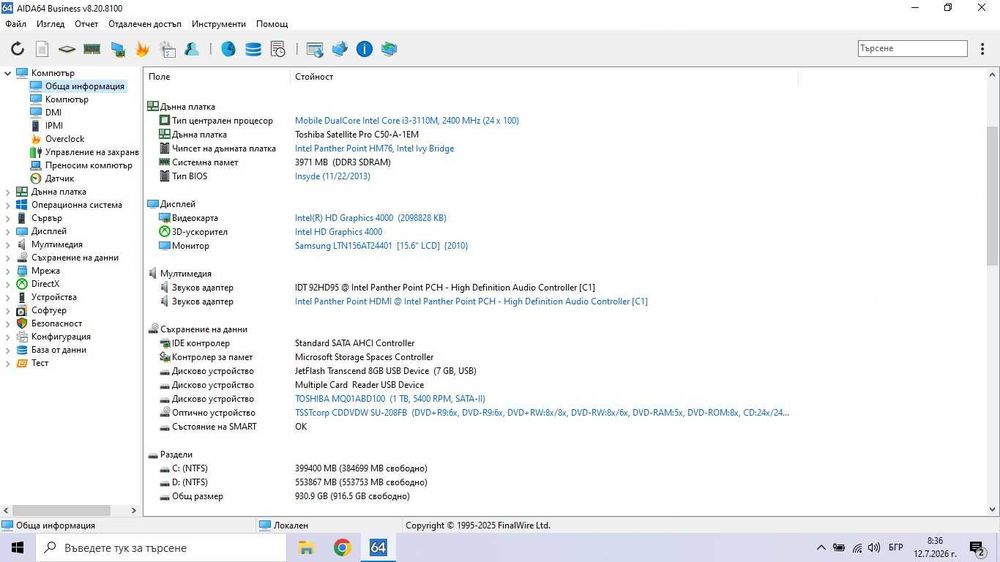Click the AIDA64 taskbar icon
This screenshot has width=1000, height=562.
coord(378,547)
